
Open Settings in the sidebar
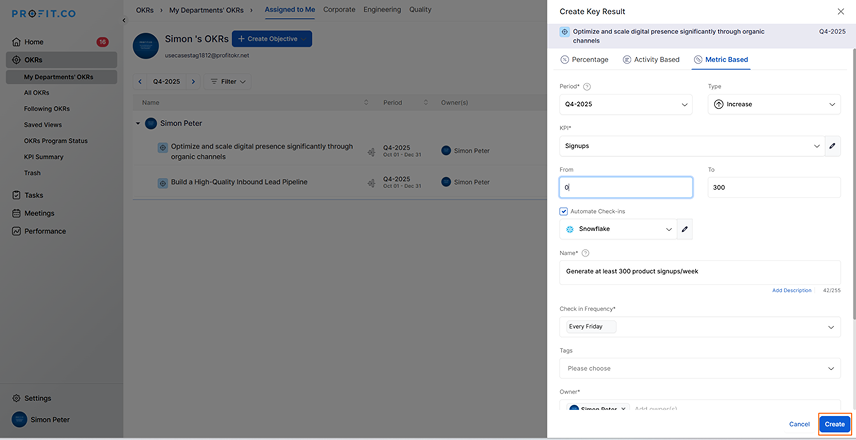click(x=38, y=398)
